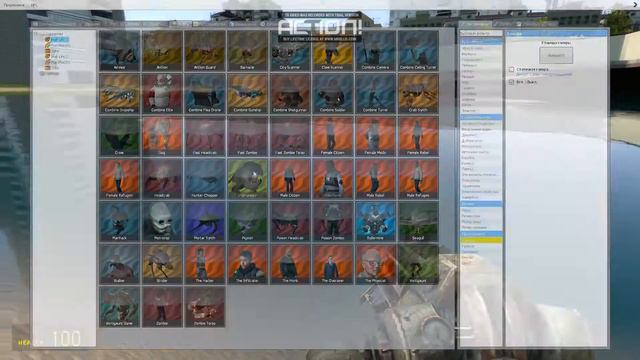Select the Seagull NPC thumbnail
Viewport: 640px width, 360px height.
pyautogui.click(x=418, y=221)
